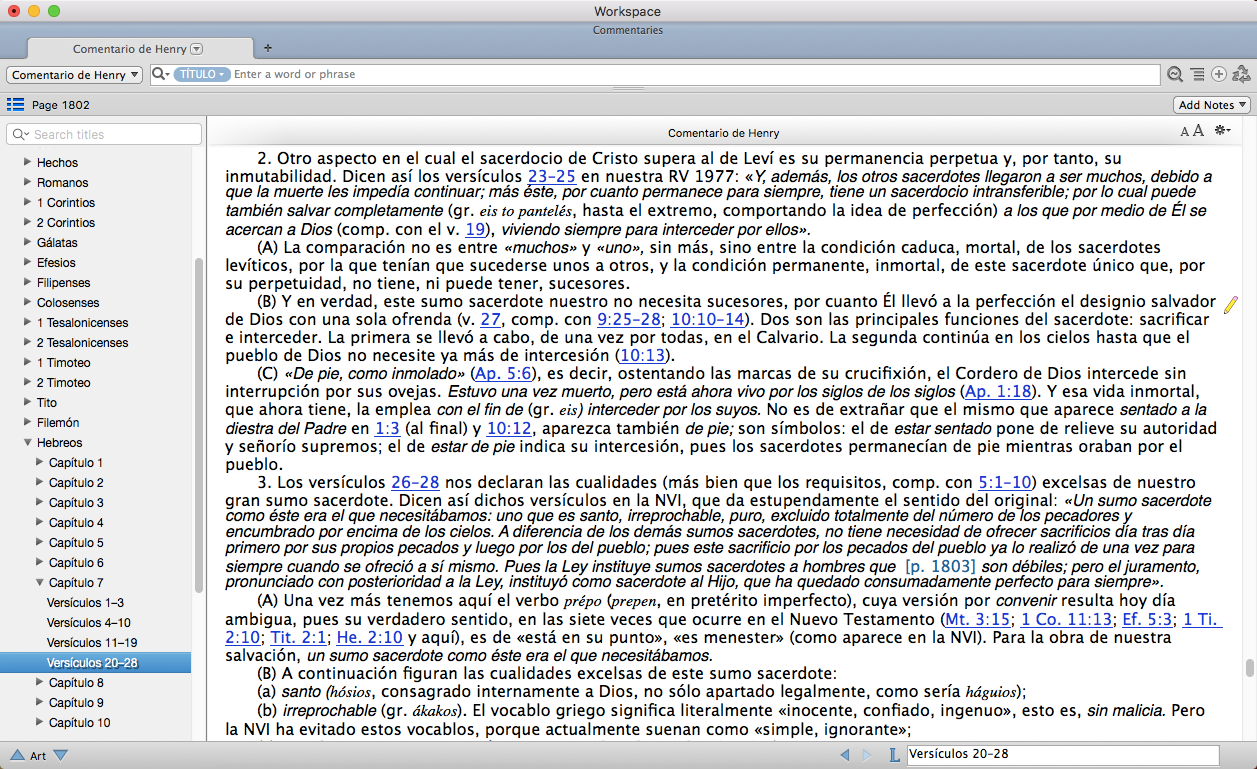1257x769 pixels.
Task: Add a new tab with plus icon
Action: click(x=267, y=48)
